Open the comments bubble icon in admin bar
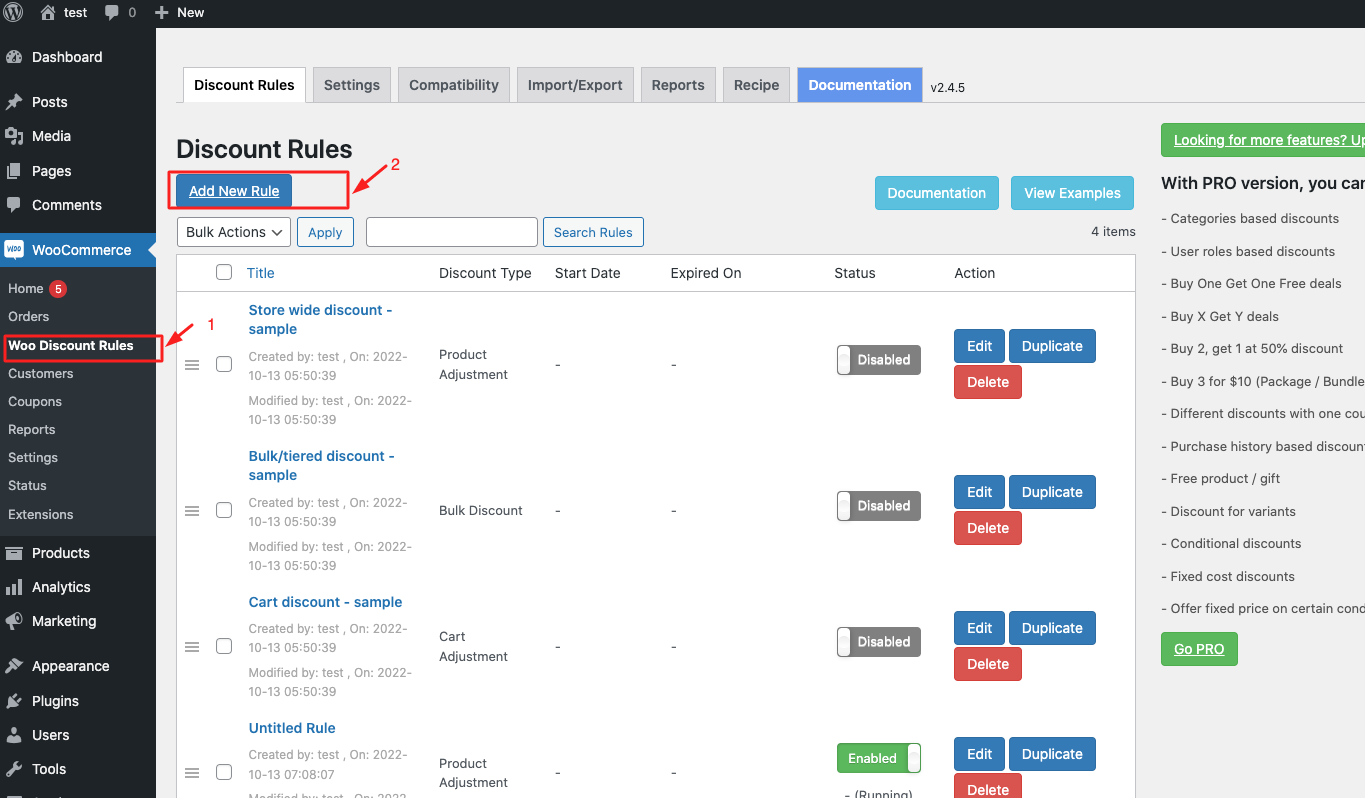1365x798 pixels. point(113,13)
